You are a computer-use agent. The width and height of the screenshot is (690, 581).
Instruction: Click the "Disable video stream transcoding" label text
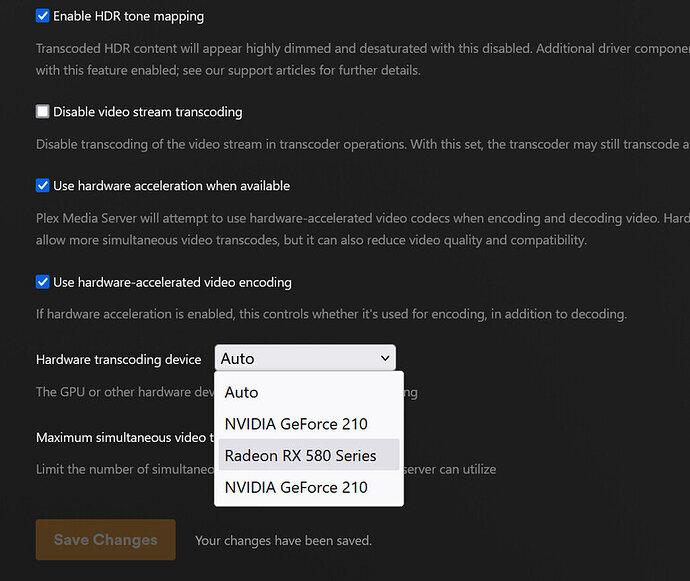tap(147, 112)
